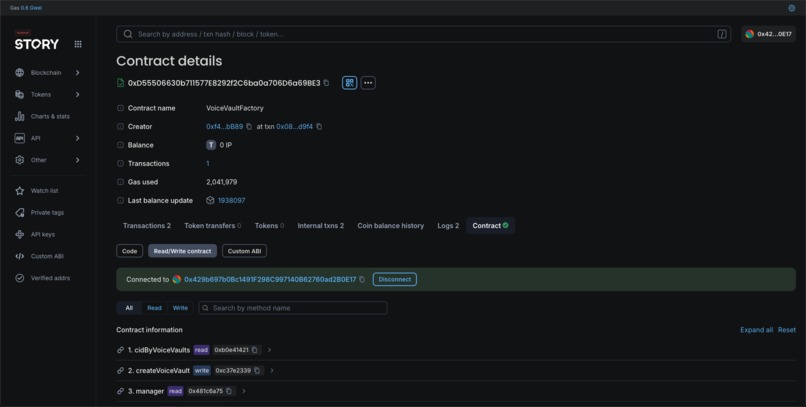Open wallet menu 0x42...0E17
Viewport: 806px width, 407px height.
(768, 34)
